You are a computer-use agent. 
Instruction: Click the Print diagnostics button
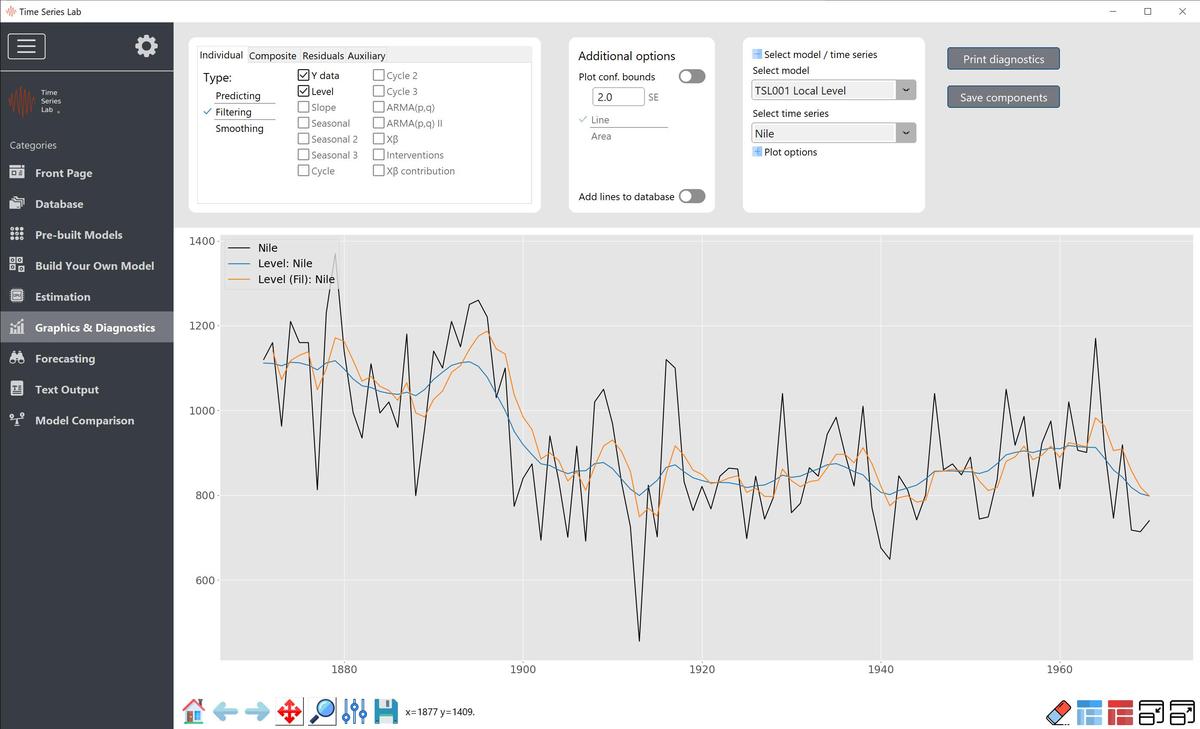1003,59
